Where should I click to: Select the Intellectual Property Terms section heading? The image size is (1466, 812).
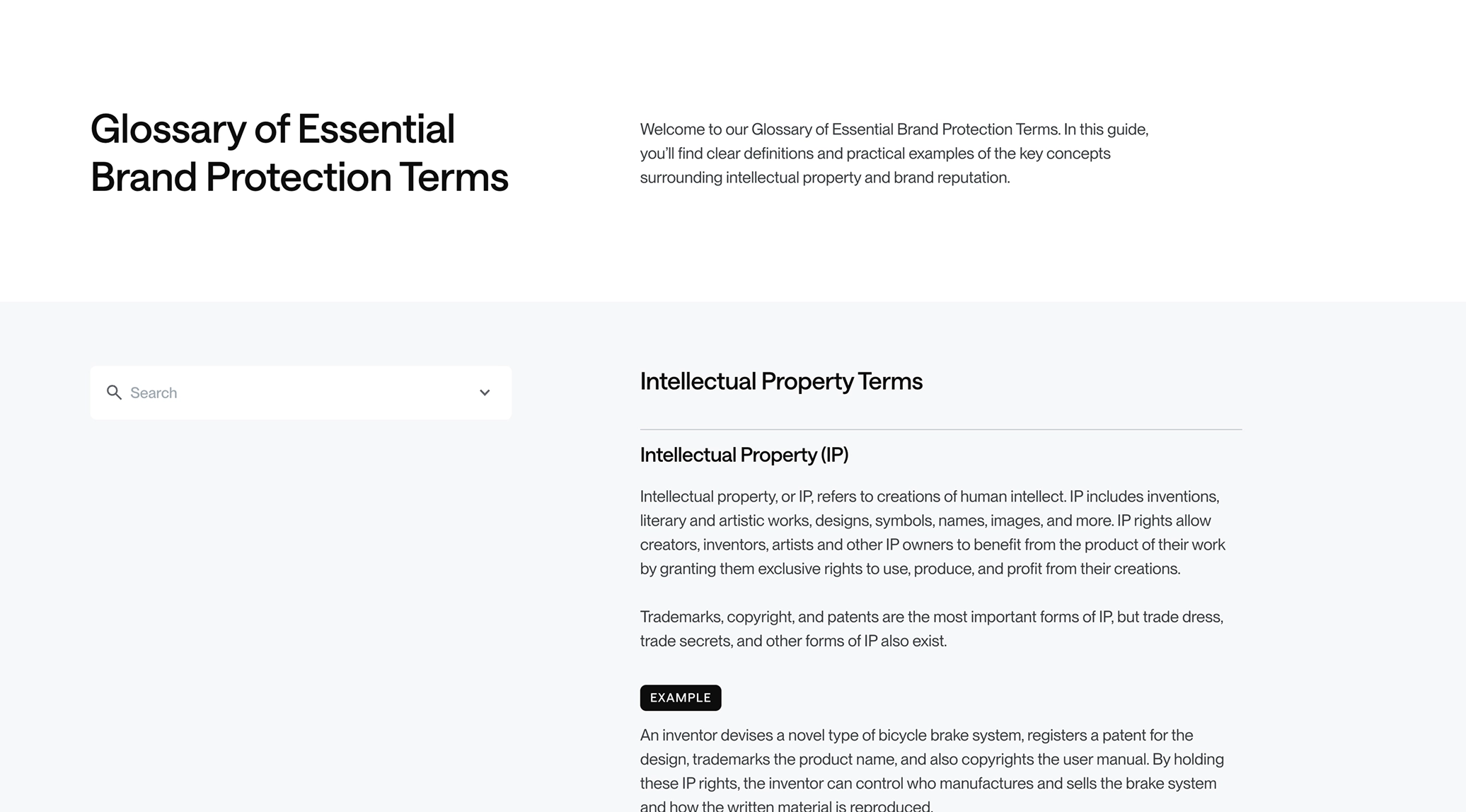click(781, 381)
